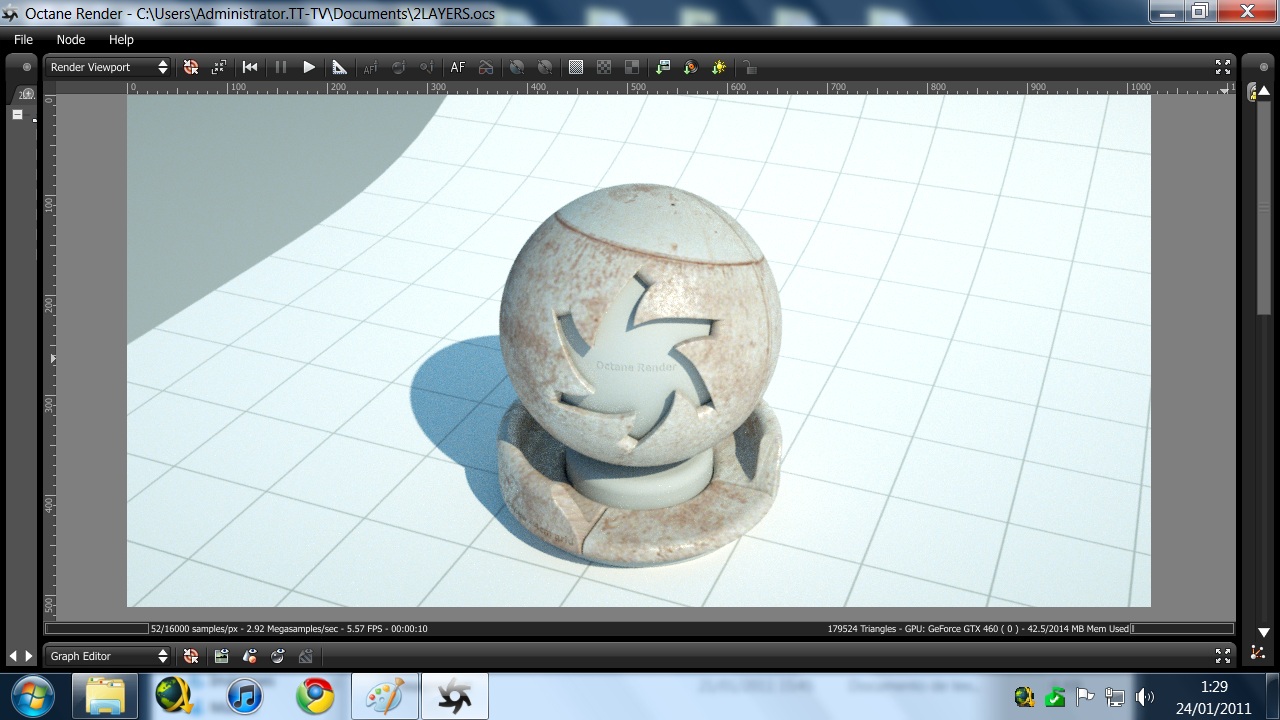
Task: Click the left arrow beside Graph Editor dropdown
Action: pos(13,656)
